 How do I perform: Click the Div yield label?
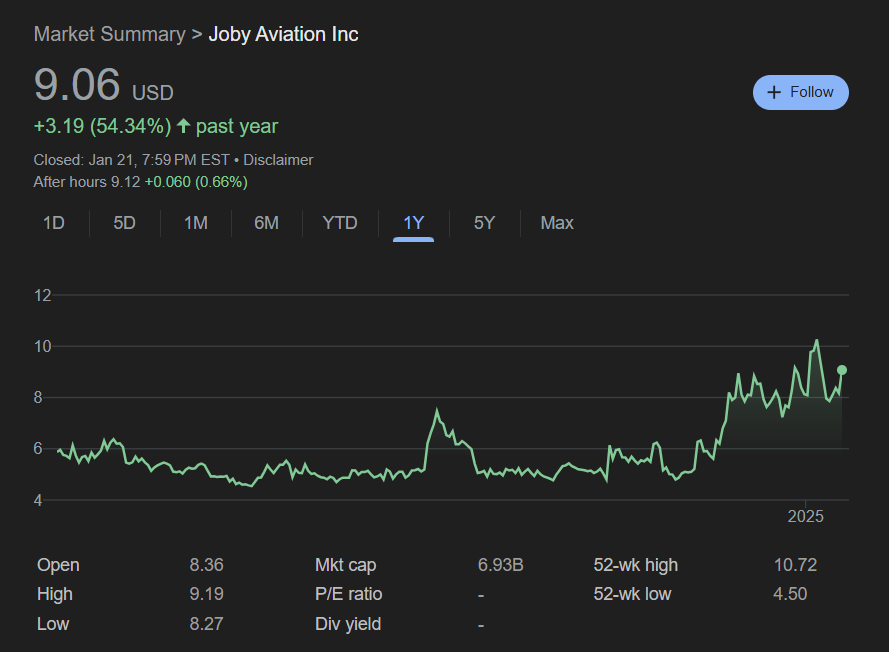coord(348,624)
